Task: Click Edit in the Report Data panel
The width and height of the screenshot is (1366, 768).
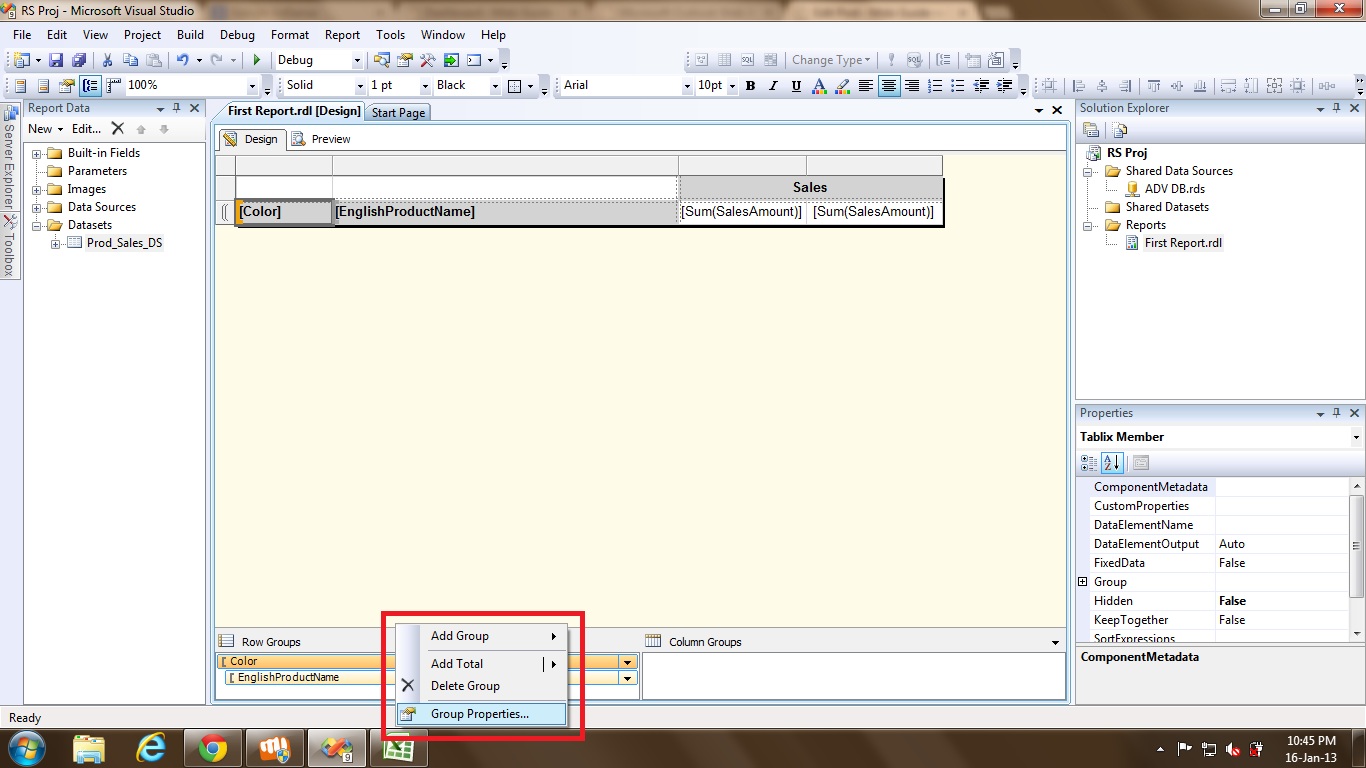Action: point(86,129)
